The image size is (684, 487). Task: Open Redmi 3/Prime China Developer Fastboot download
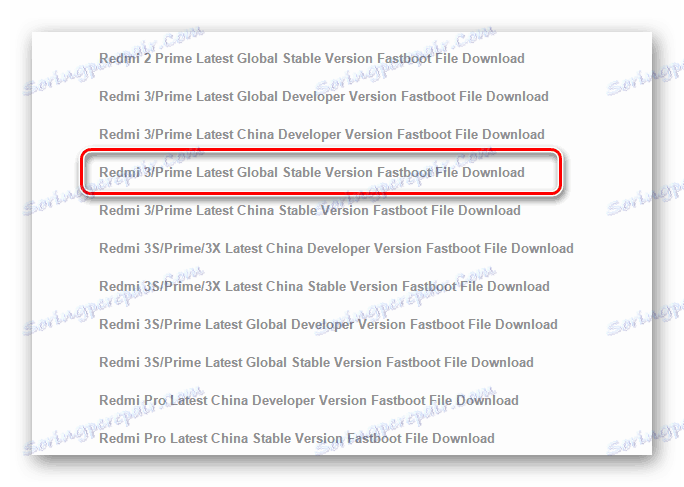tap(321, 134)
